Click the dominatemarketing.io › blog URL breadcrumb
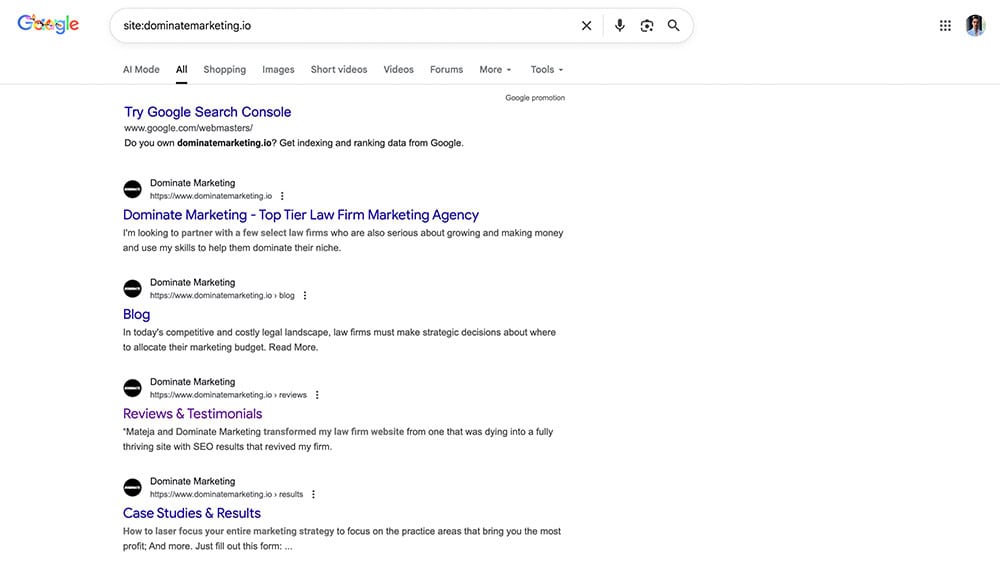1000x563 pixels. [x=222, y=296]
